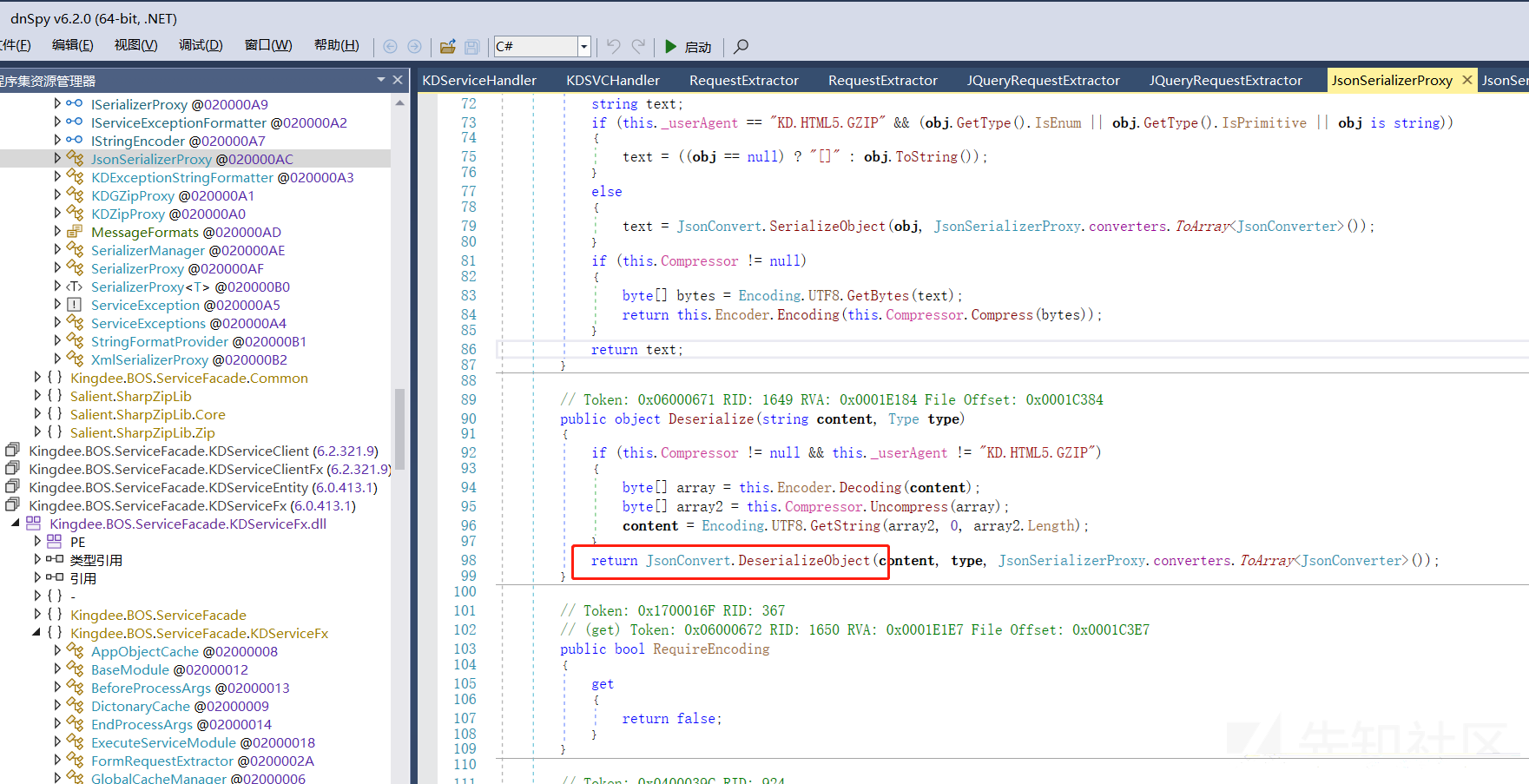Close the assembly explorer panel

(398, 80)
